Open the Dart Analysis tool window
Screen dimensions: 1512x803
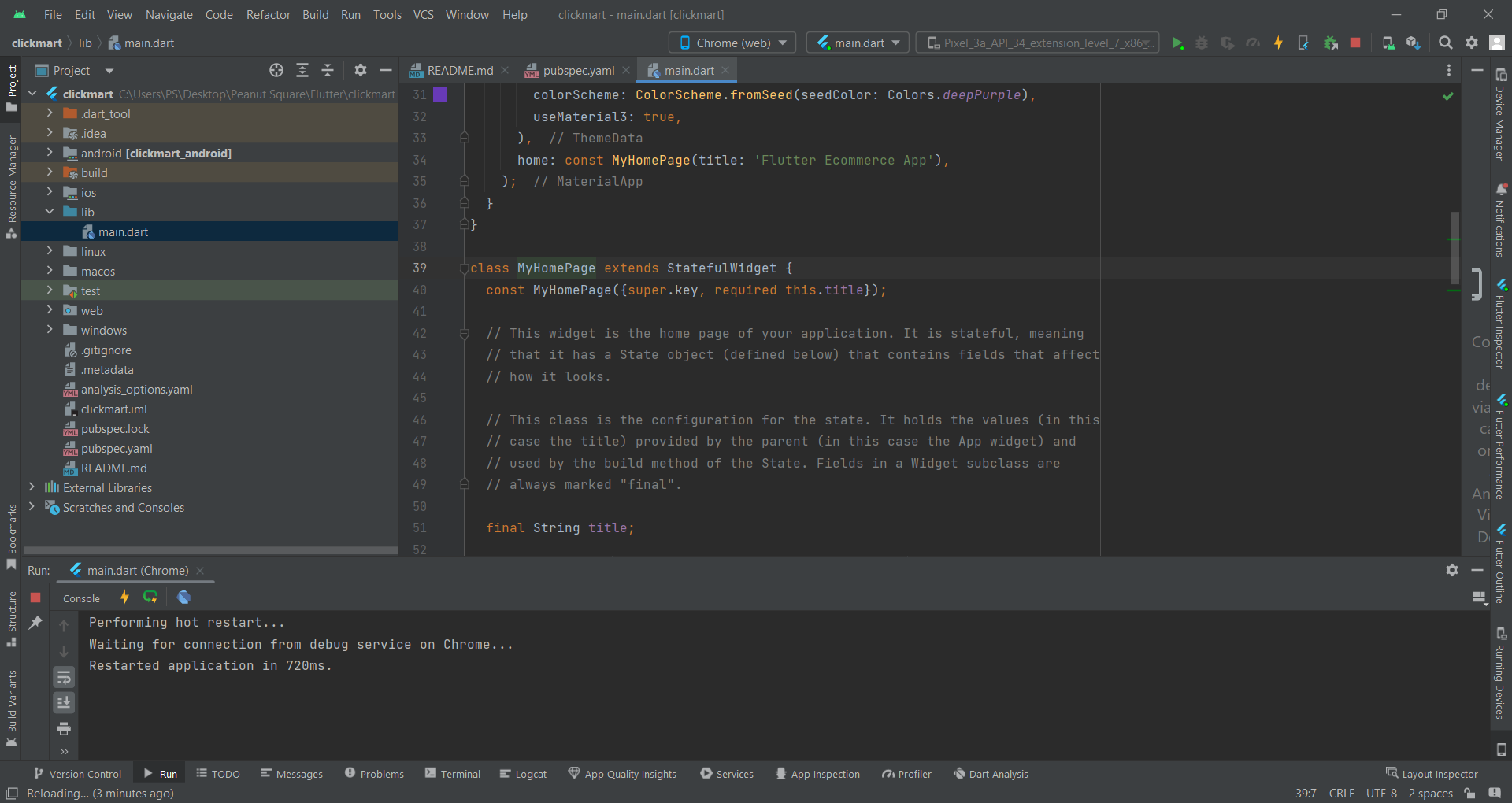click(x=991, y=774)
